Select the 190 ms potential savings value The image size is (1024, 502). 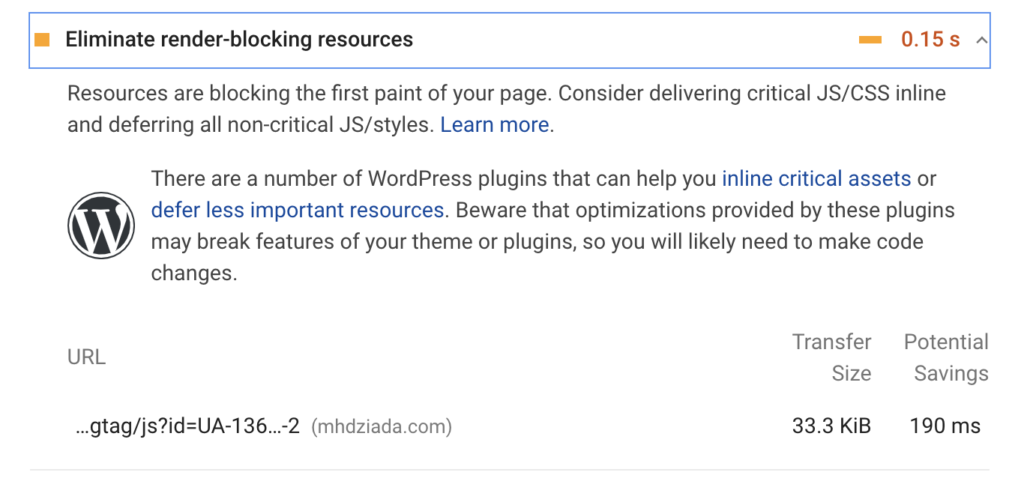[945, 427]
